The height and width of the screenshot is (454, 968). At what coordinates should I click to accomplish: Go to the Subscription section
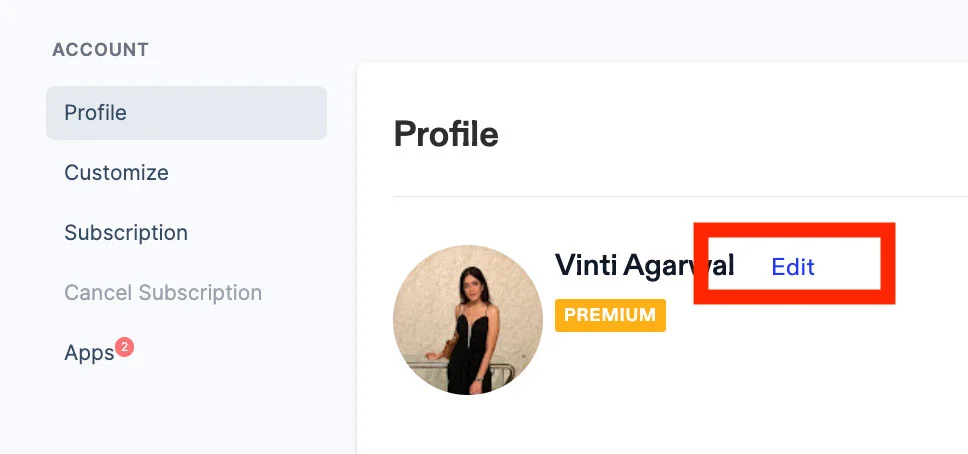coord(126,233)
